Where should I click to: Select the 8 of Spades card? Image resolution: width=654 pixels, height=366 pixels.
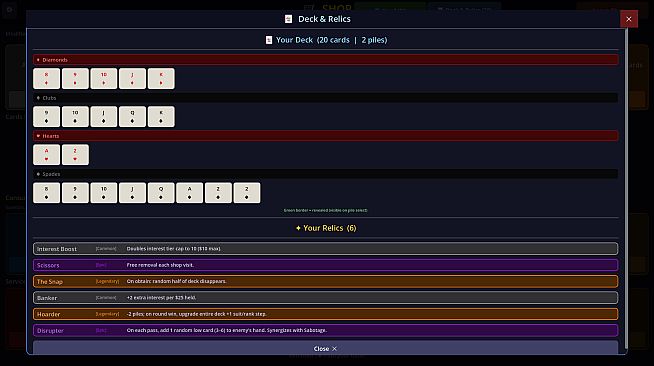[46, 193]
